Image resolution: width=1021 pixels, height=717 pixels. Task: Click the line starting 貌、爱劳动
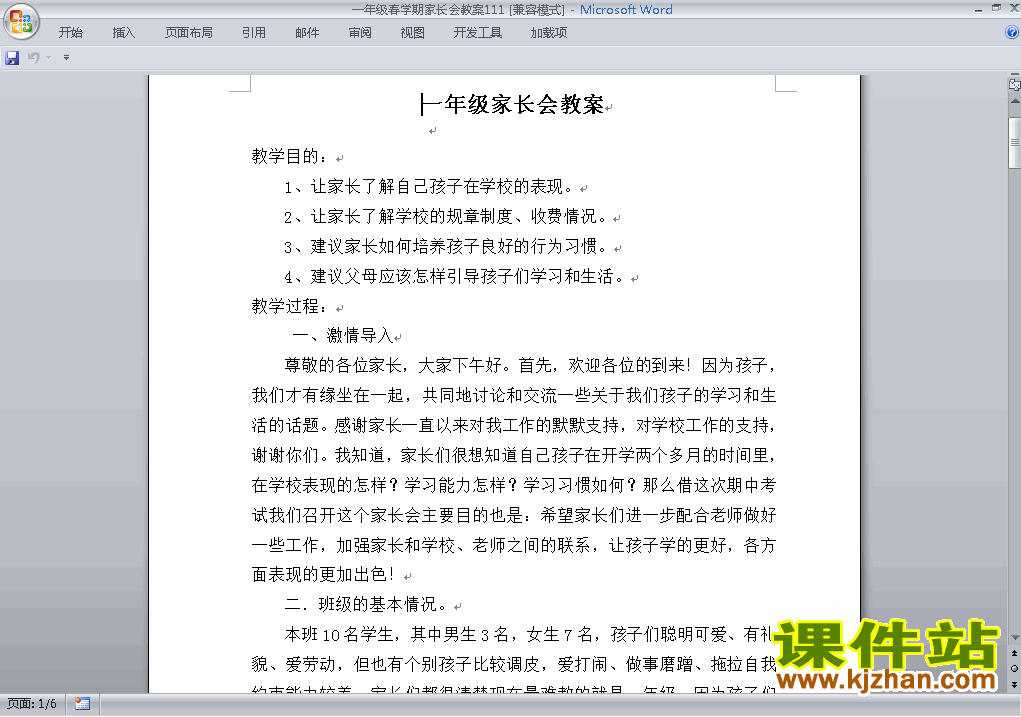pos(514,665)
